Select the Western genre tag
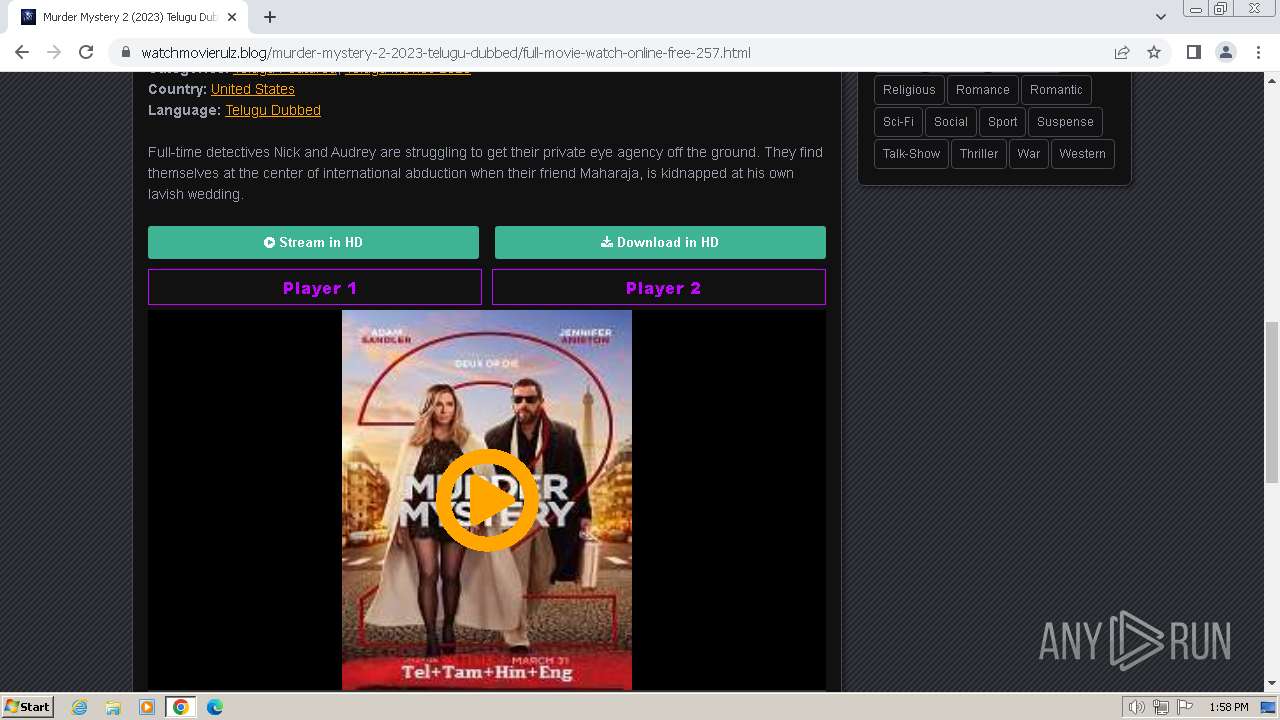 point(1082,154)
